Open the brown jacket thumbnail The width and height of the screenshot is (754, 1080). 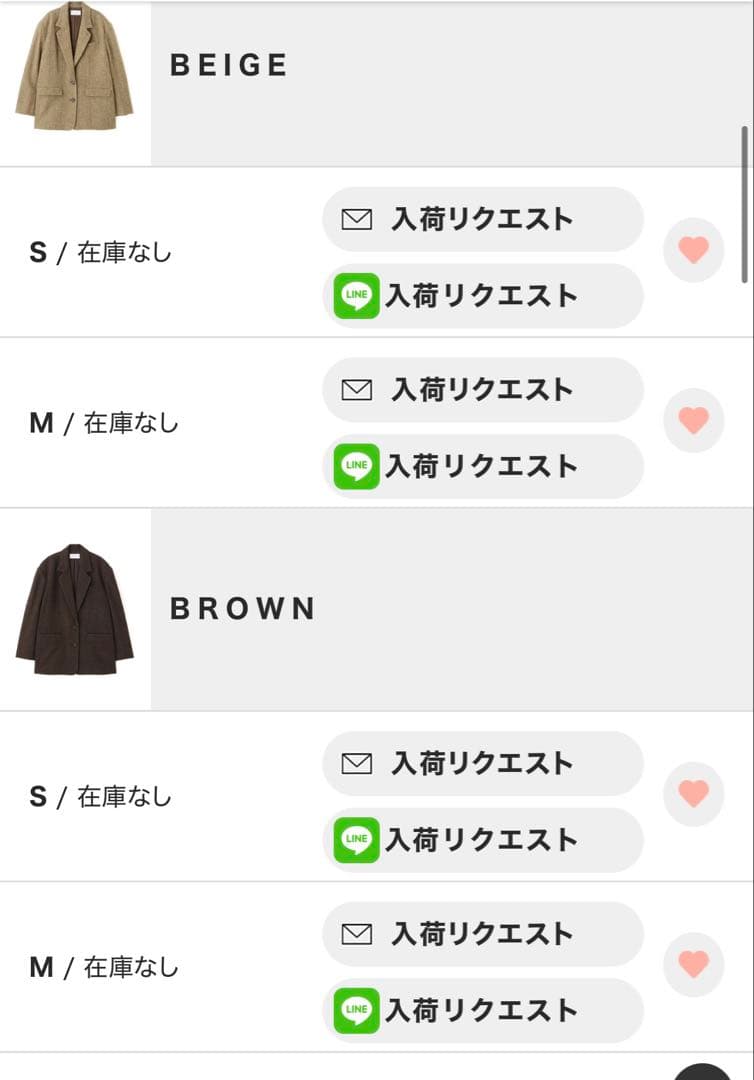click(74, 610)
